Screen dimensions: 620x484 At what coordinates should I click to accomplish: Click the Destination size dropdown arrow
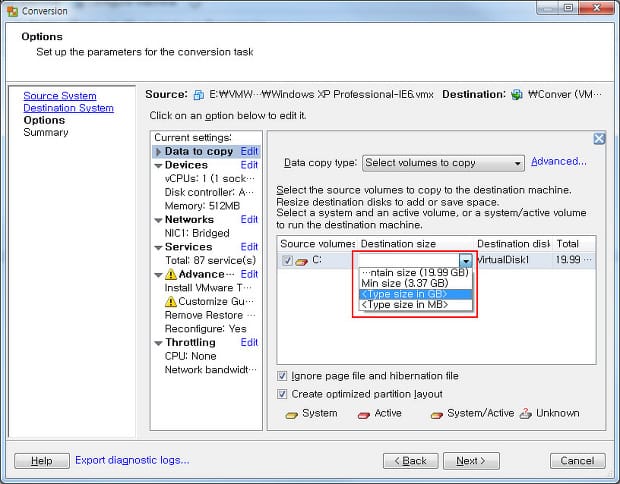[x=466, y=261]
